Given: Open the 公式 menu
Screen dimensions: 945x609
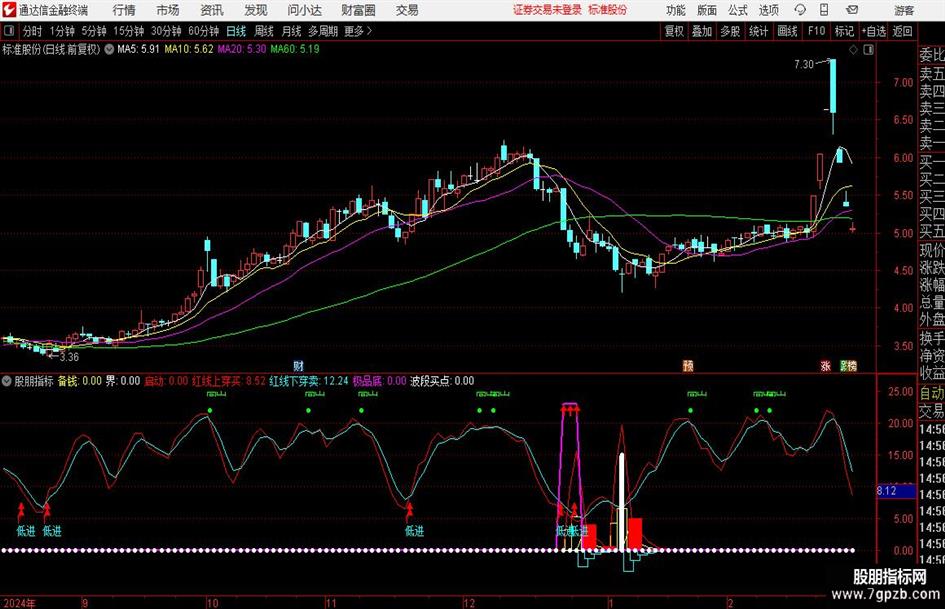Looking at the screenshot, I should [737, 10].
